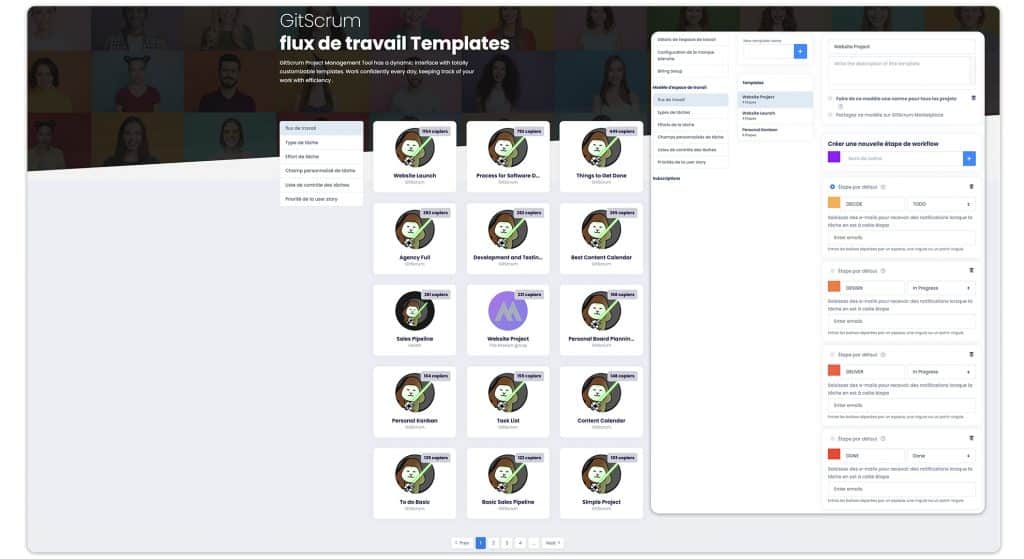The width and height of the screenshot is (1024, 559).
Task: Select the Basic Sales Pipeline card avatar
Action: click(507, 474)
